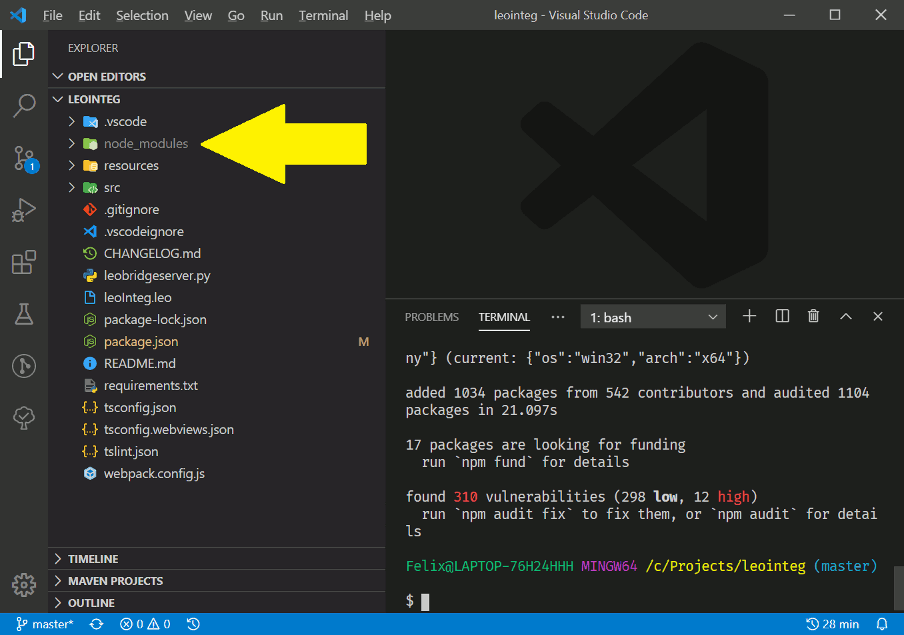This screenshot has width=904, height=635.
Task: Open the Selection menu
Action: coord(142,16)
